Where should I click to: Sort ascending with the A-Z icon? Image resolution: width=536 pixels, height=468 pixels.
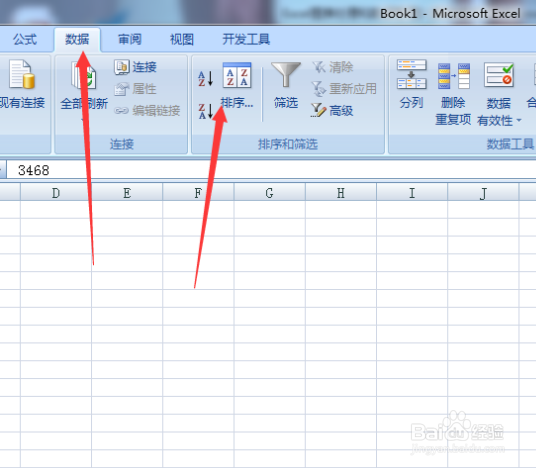coord(206,78)
